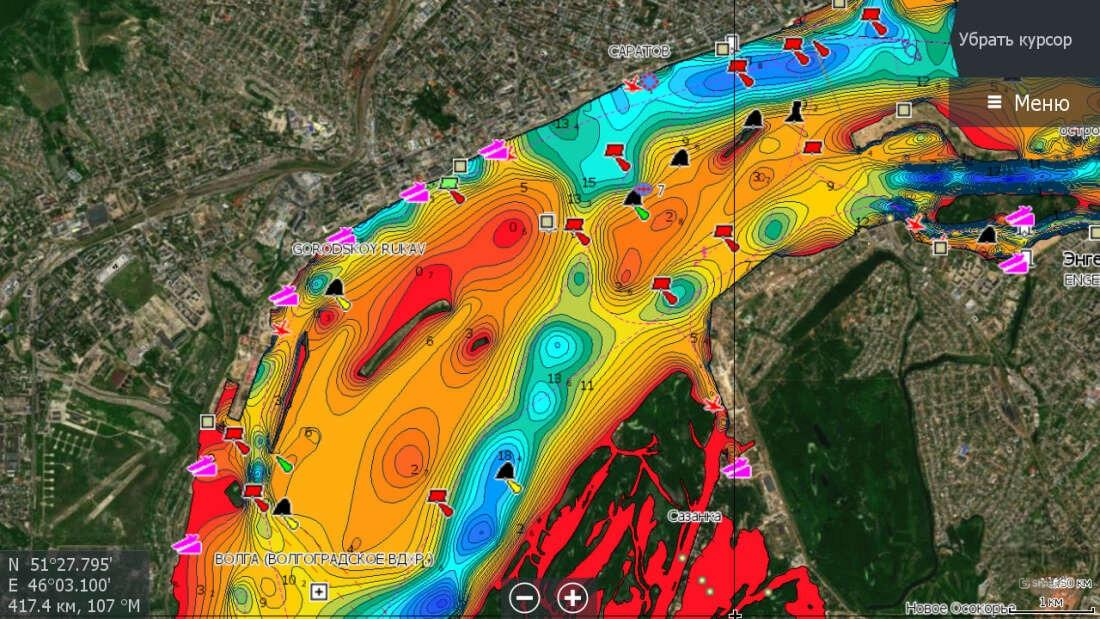Select the green flag buoy on Saratov shore

(448, 184)
